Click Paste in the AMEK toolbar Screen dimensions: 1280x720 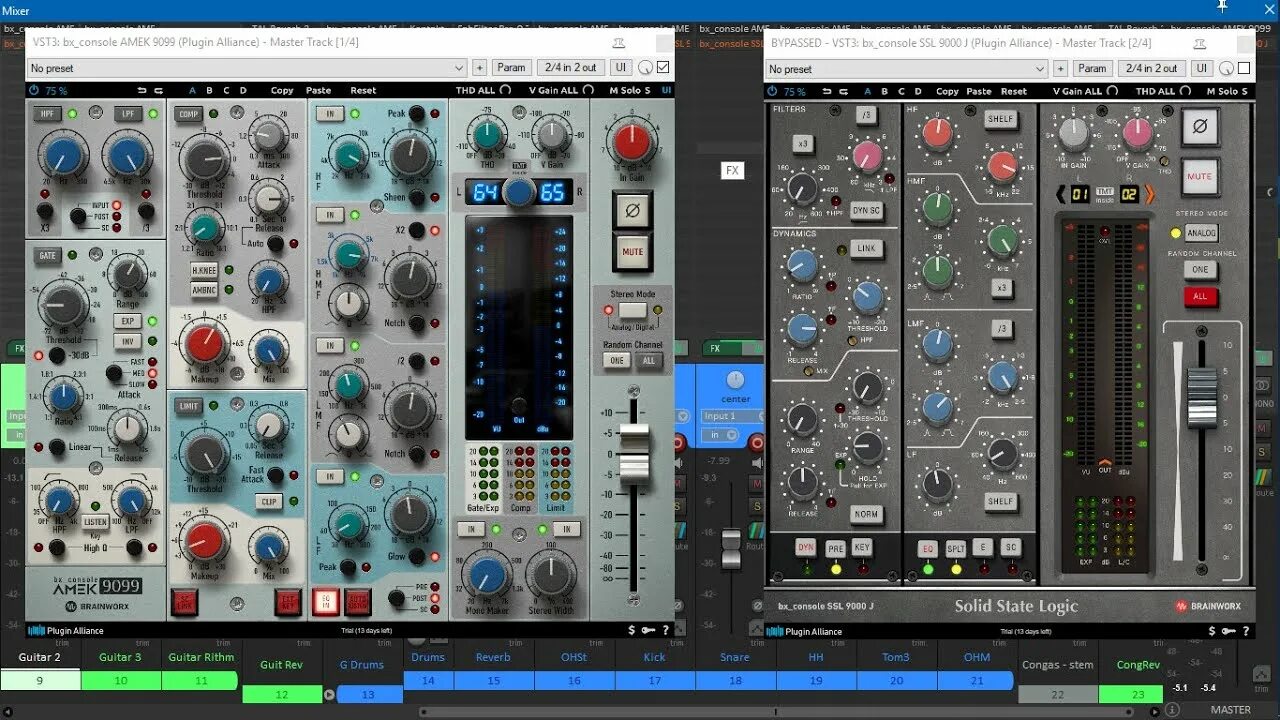pyautogui.click(x=318, y=91)
